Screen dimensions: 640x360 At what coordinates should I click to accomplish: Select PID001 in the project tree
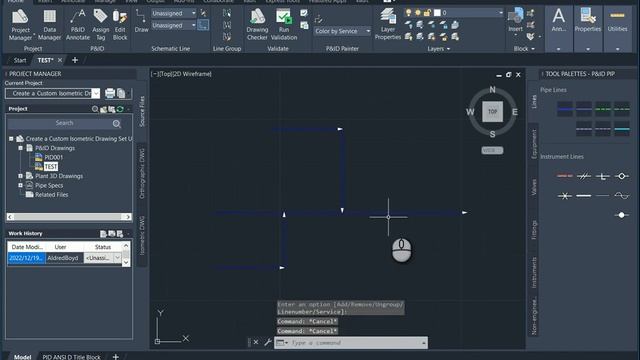pos(53,157)
